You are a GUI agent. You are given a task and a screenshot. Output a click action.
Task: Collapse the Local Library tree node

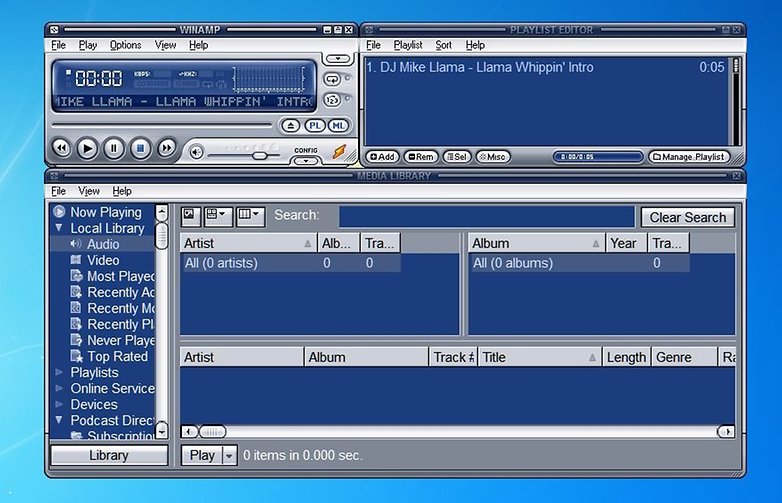(59, 228)
